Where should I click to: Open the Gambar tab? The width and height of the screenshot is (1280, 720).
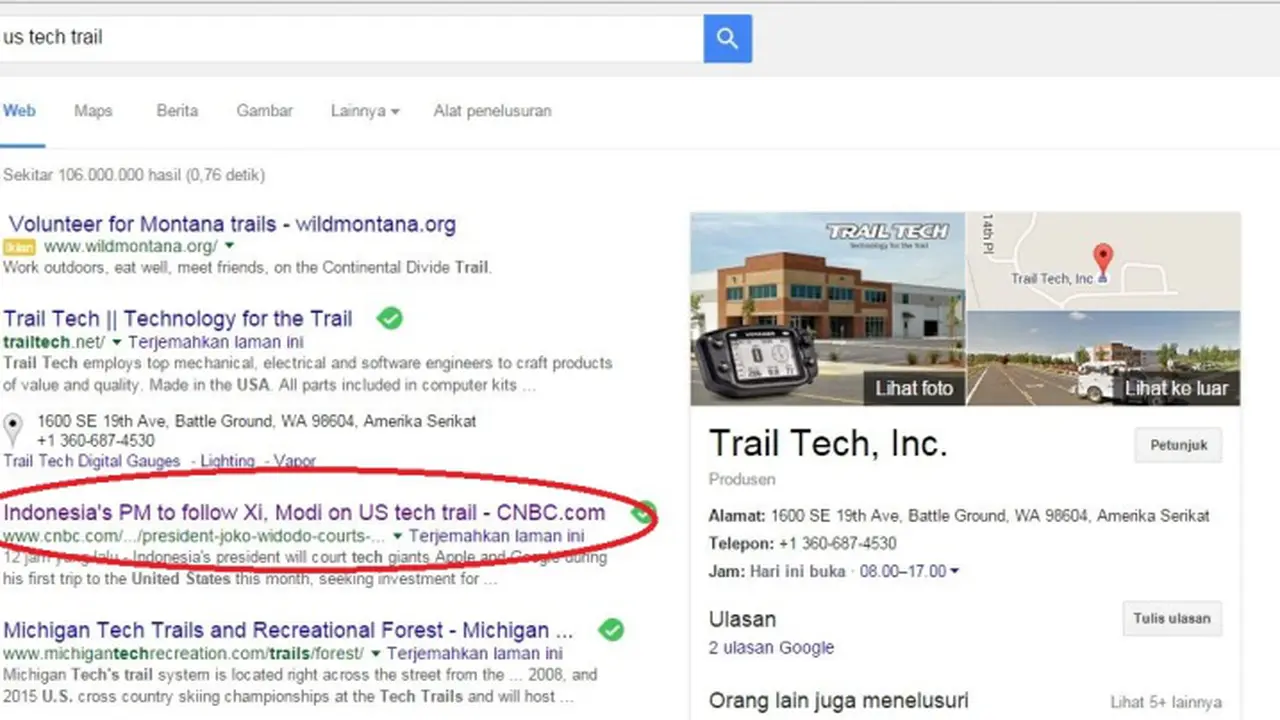(264, 111)
